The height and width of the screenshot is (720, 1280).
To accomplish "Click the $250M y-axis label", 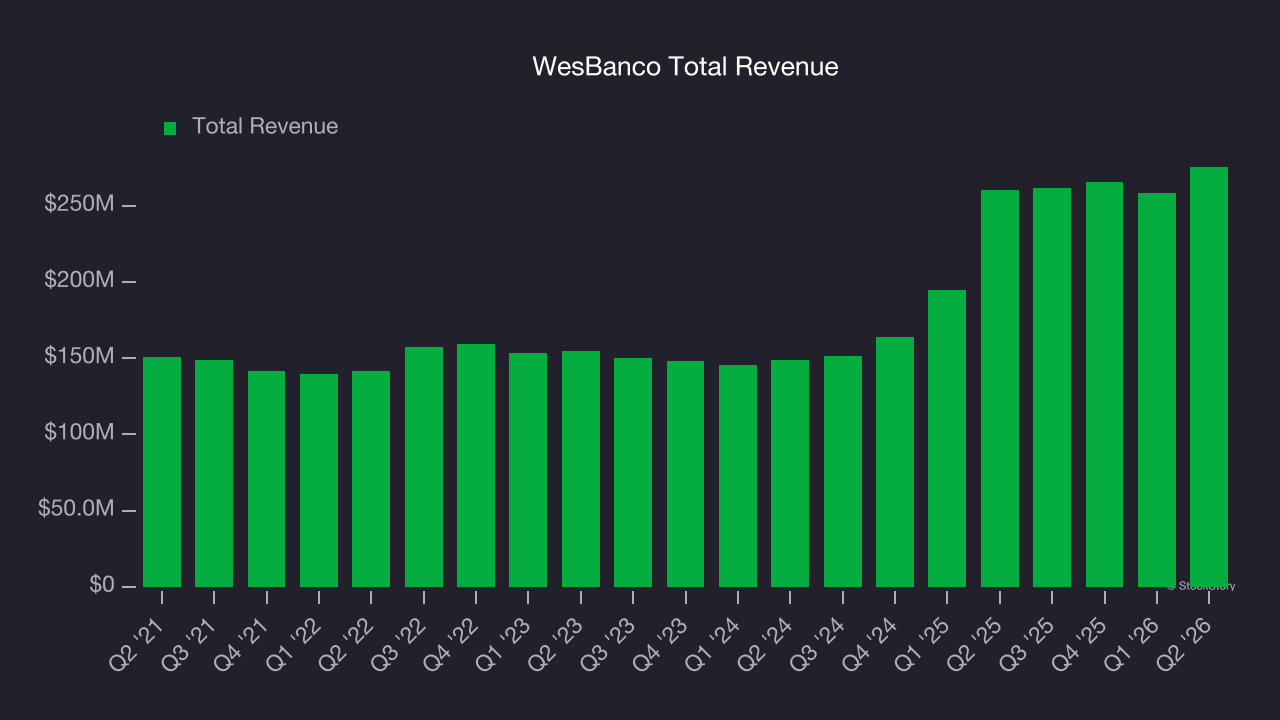I will pyautogui.click(x=79, y=204).
